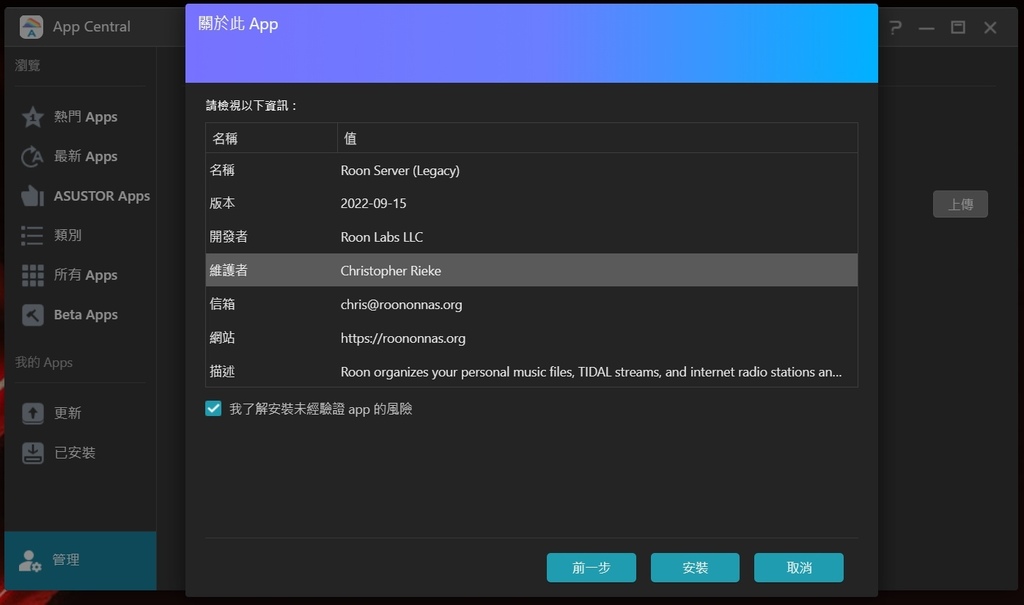Click the App Central title text
This screenshot has width=1024, height=605.
[91, 27]
